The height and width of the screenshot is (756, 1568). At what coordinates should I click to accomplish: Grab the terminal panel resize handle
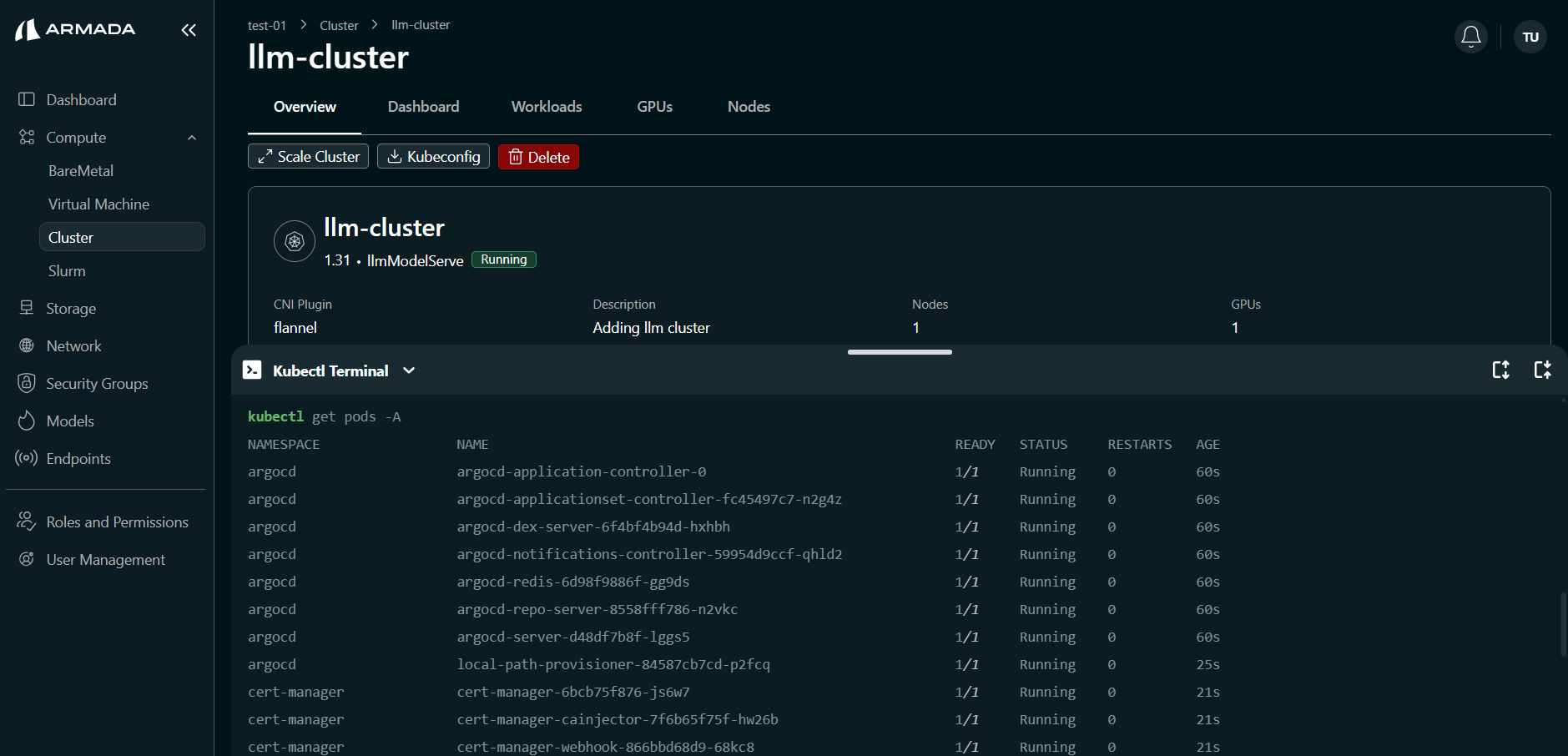coord(900,352)
